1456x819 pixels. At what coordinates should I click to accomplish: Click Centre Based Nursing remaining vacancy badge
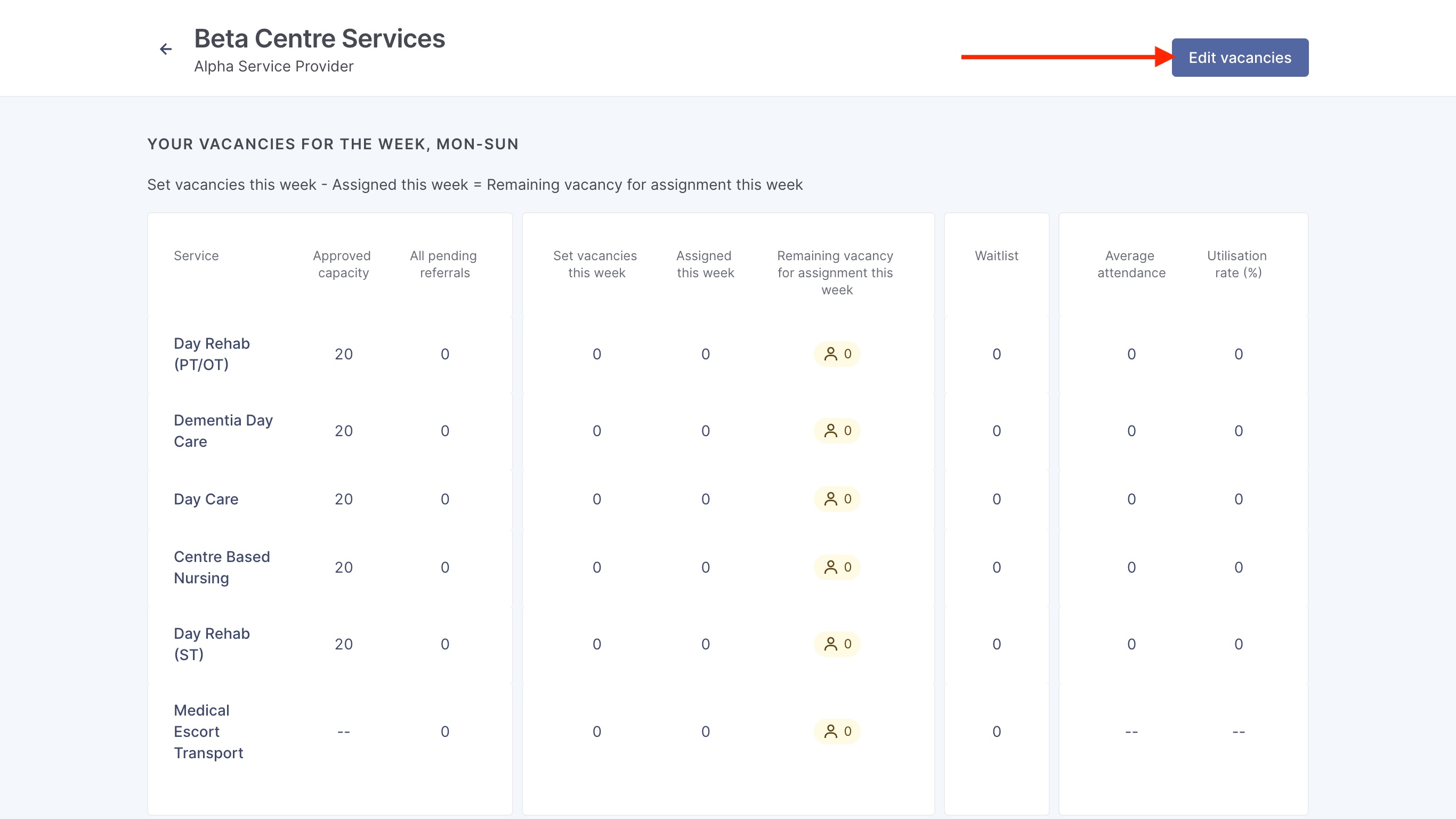(x=837, y=567)
